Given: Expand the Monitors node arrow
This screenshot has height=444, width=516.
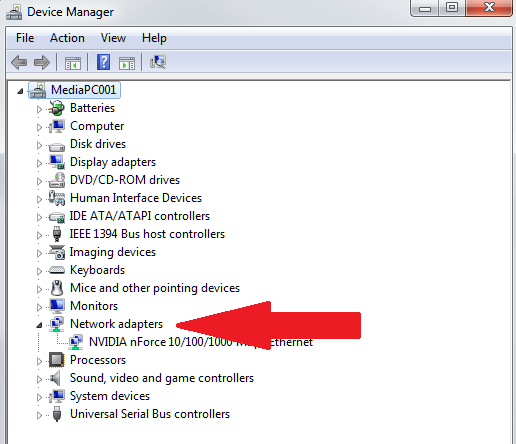Looking at the screenshot, I should 39,307.
